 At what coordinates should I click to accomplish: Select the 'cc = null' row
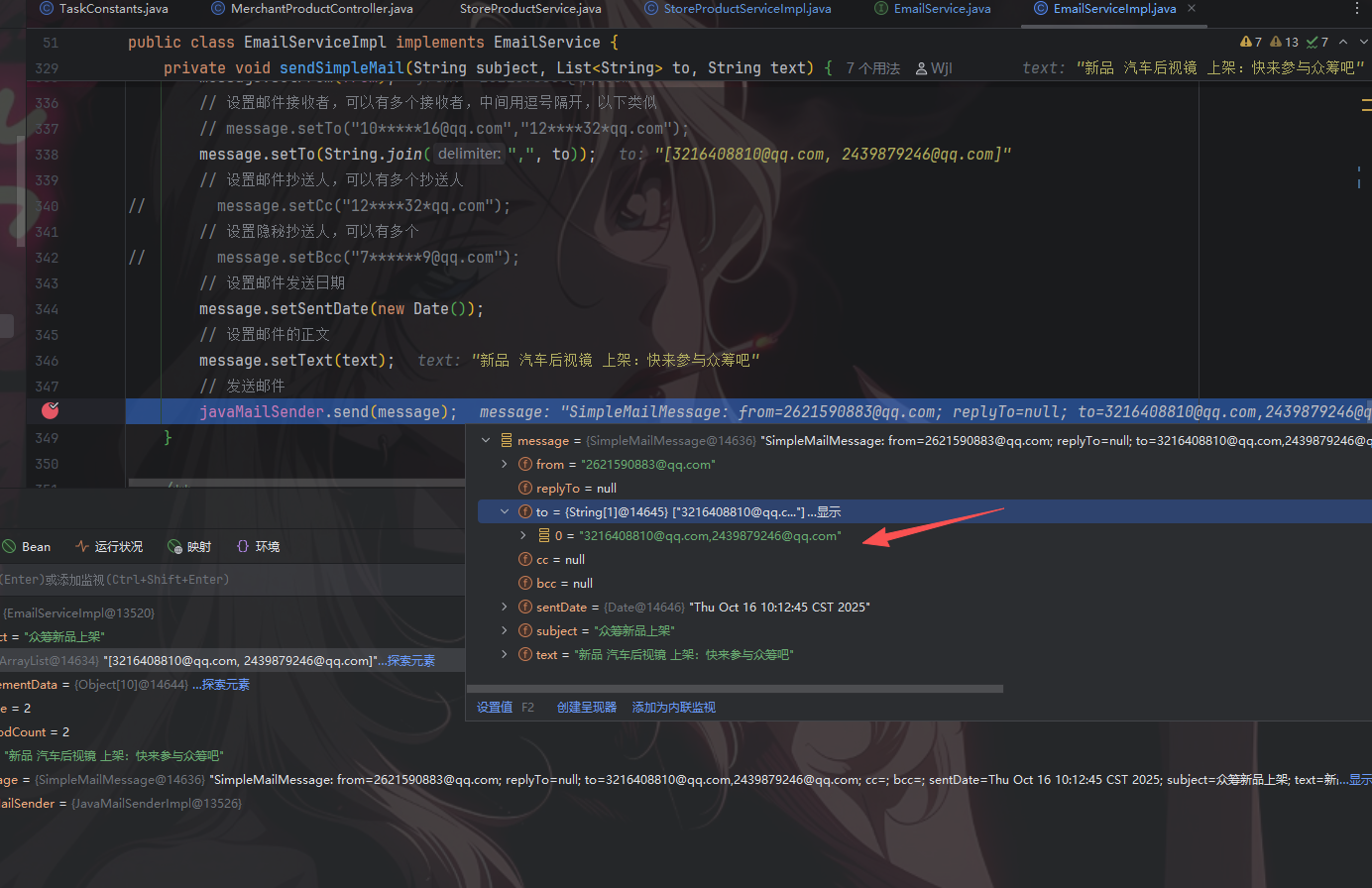point(919,559)
